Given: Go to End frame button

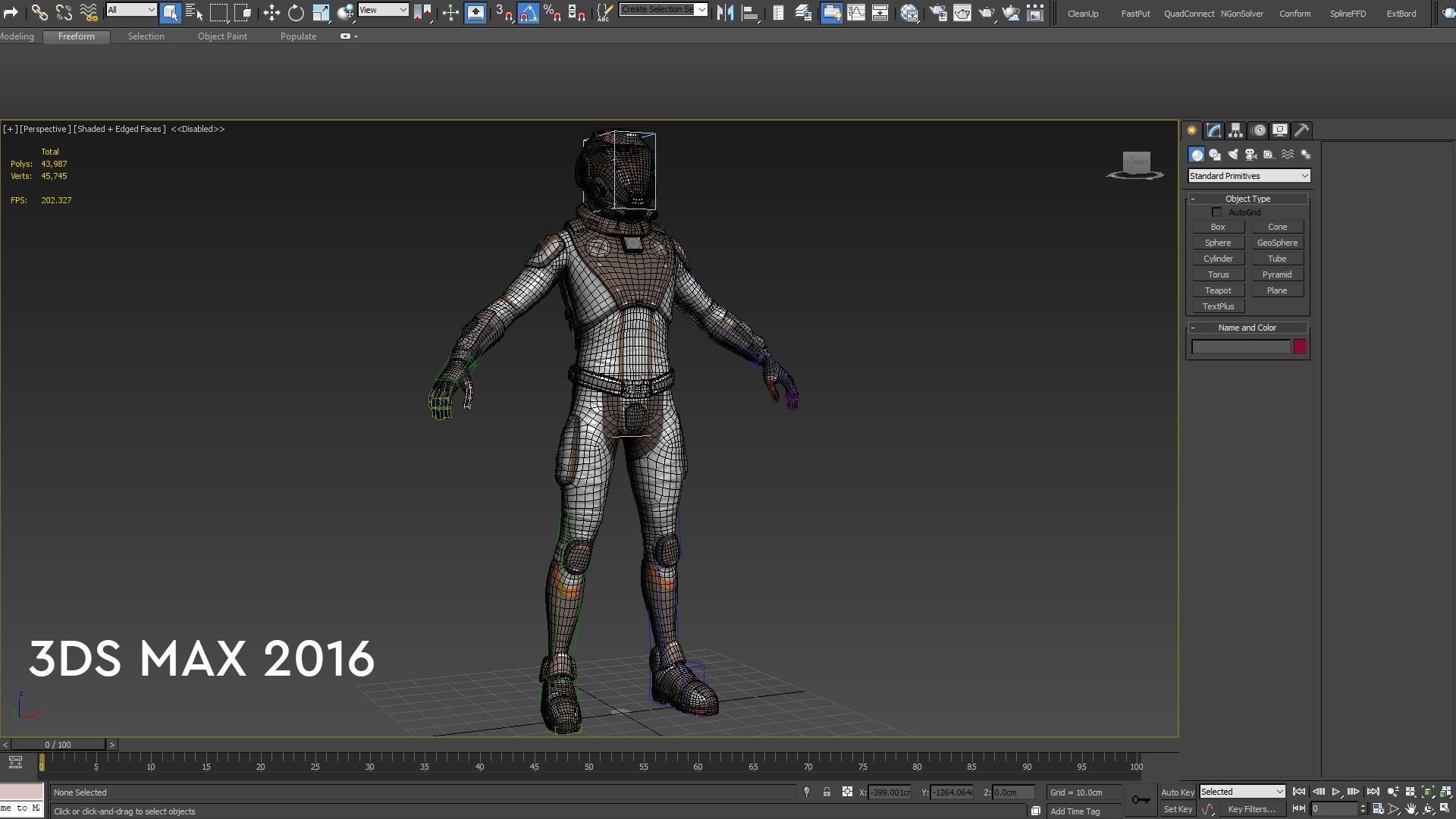Looking at the screenshot, I should (1373, 792).
